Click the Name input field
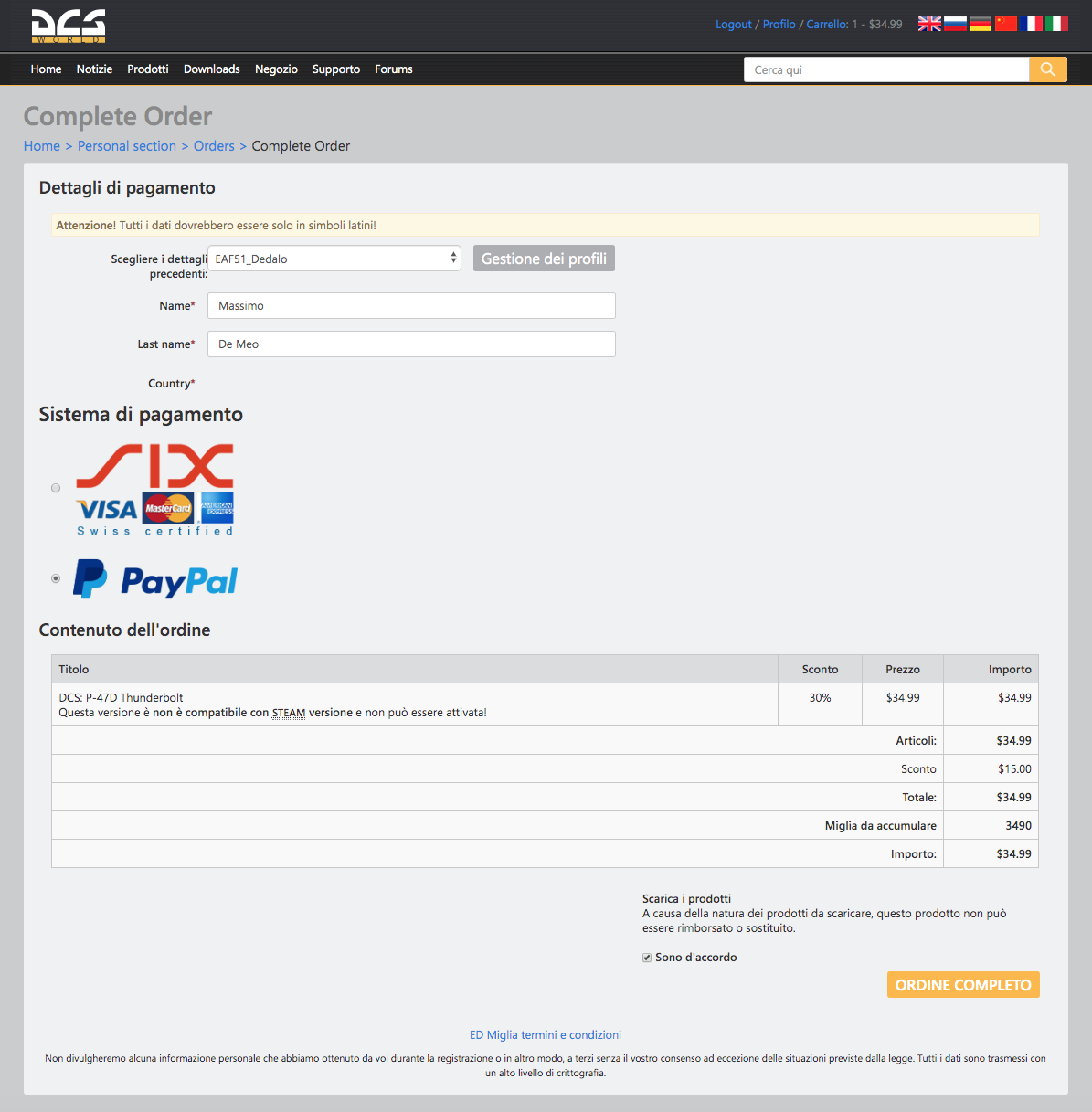This screenshot has height=1112, width=1092. (x=411, y=306)
